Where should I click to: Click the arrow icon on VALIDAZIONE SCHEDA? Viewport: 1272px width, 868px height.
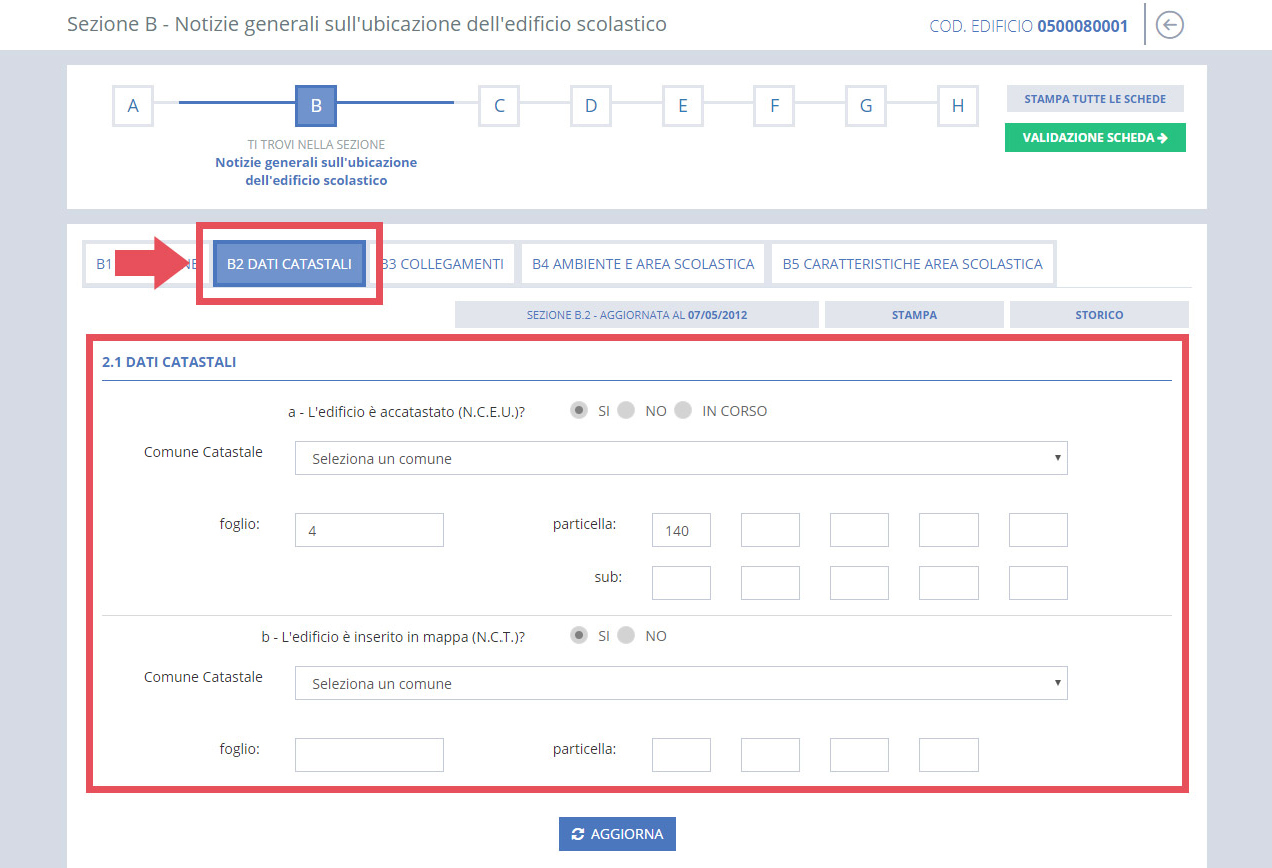point(1163,137)
